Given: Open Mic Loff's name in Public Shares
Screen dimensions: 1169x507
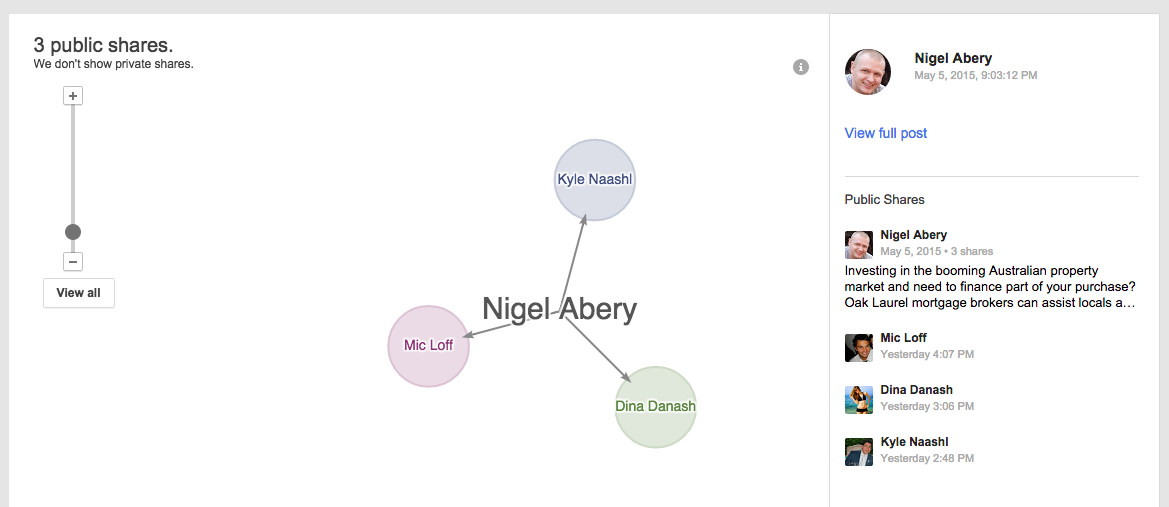Looking at the screenshot, I should click(x=903, y=338).
